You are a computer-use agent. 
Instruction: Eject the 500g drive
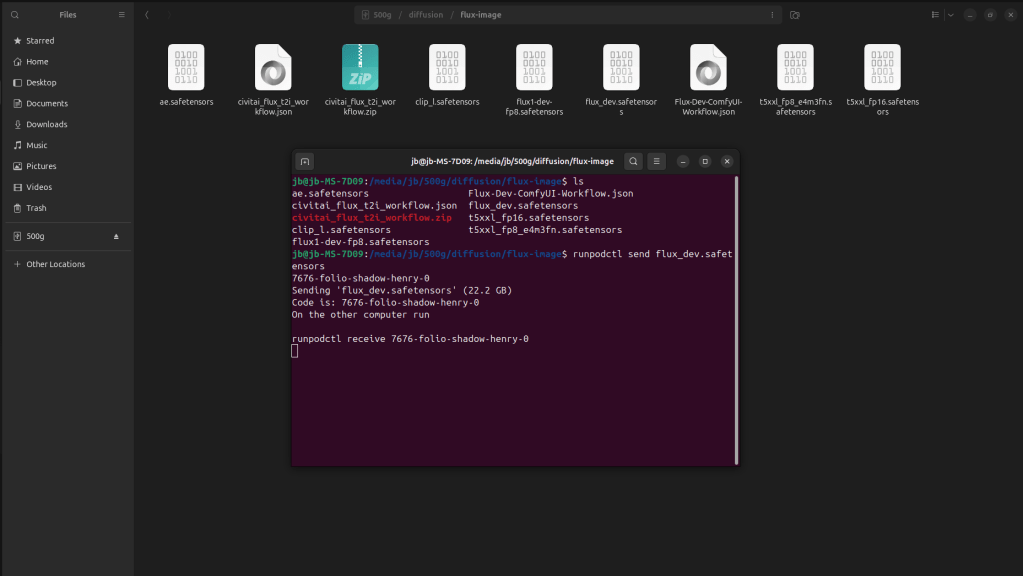coord(116,237)
